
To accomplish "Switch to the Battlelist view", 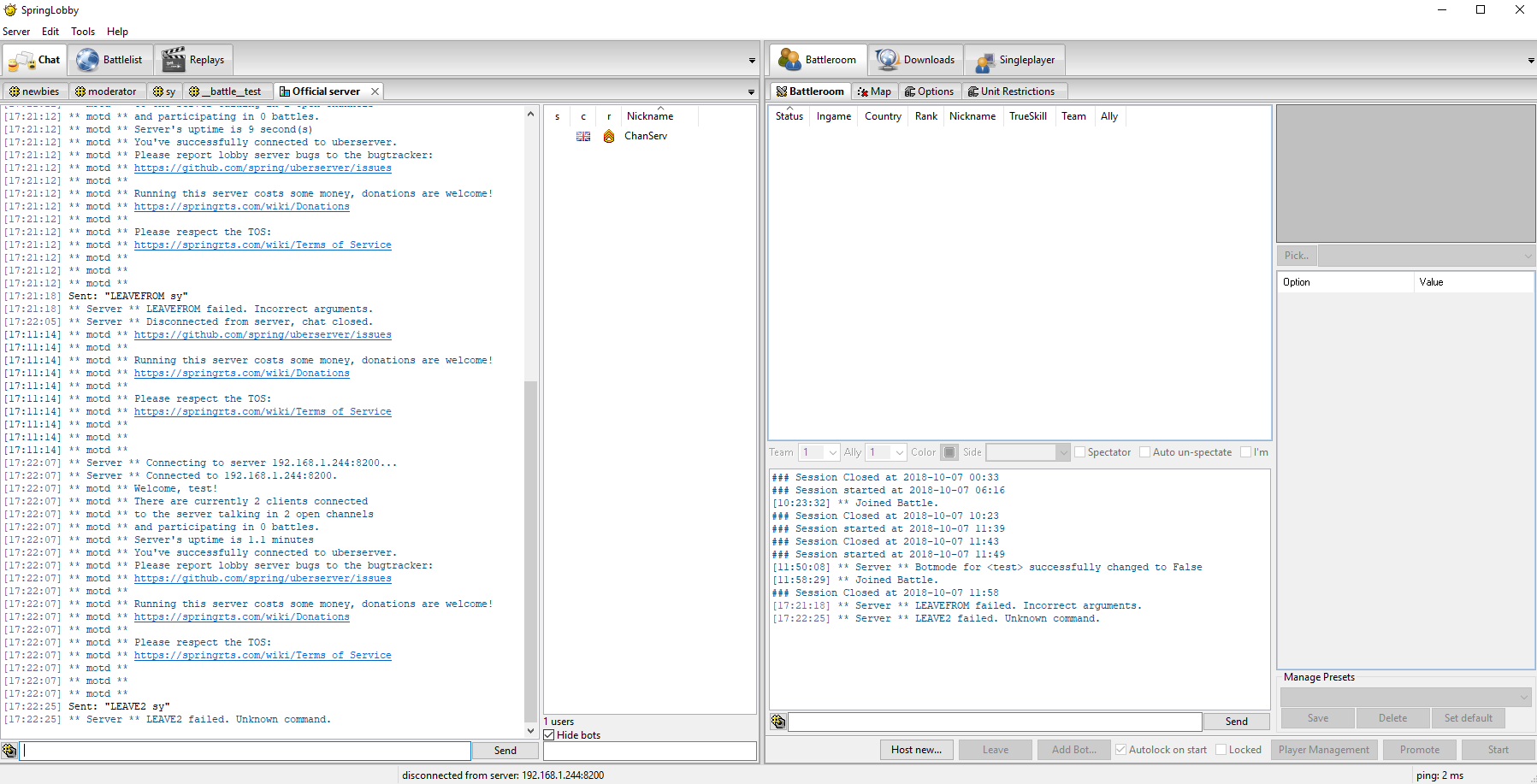I will click(110, 59).
